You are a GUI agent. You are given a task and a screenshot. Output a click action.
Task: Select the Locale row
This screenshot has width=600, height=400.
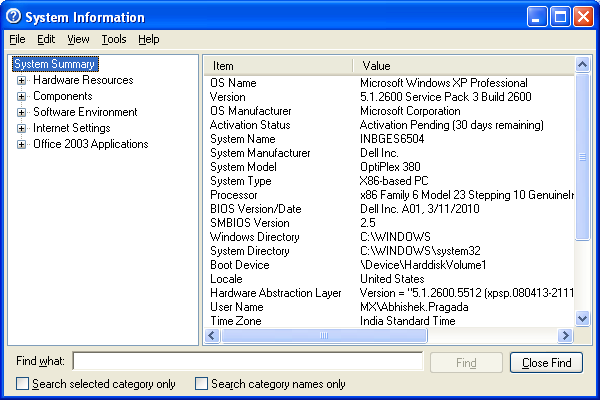[x=390, y=279]
